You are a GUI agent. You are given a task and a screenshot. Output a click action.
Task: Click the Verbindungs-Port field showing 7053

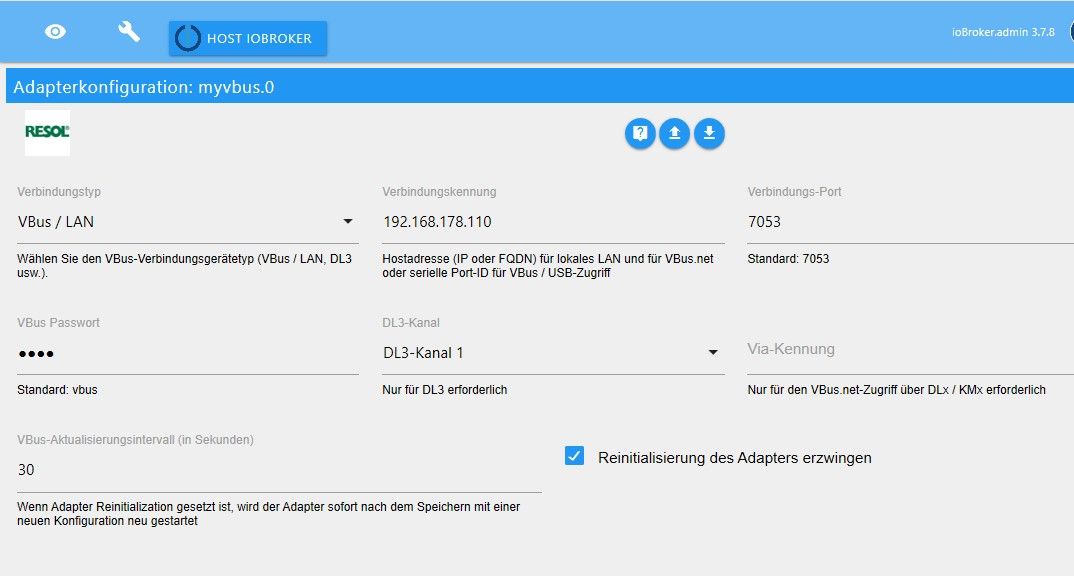[910, 222]
